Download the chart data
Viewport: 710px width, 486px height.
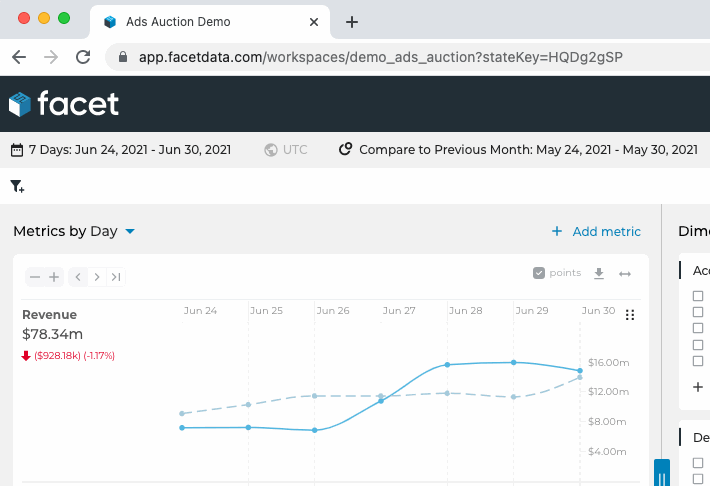coord(599,273)
